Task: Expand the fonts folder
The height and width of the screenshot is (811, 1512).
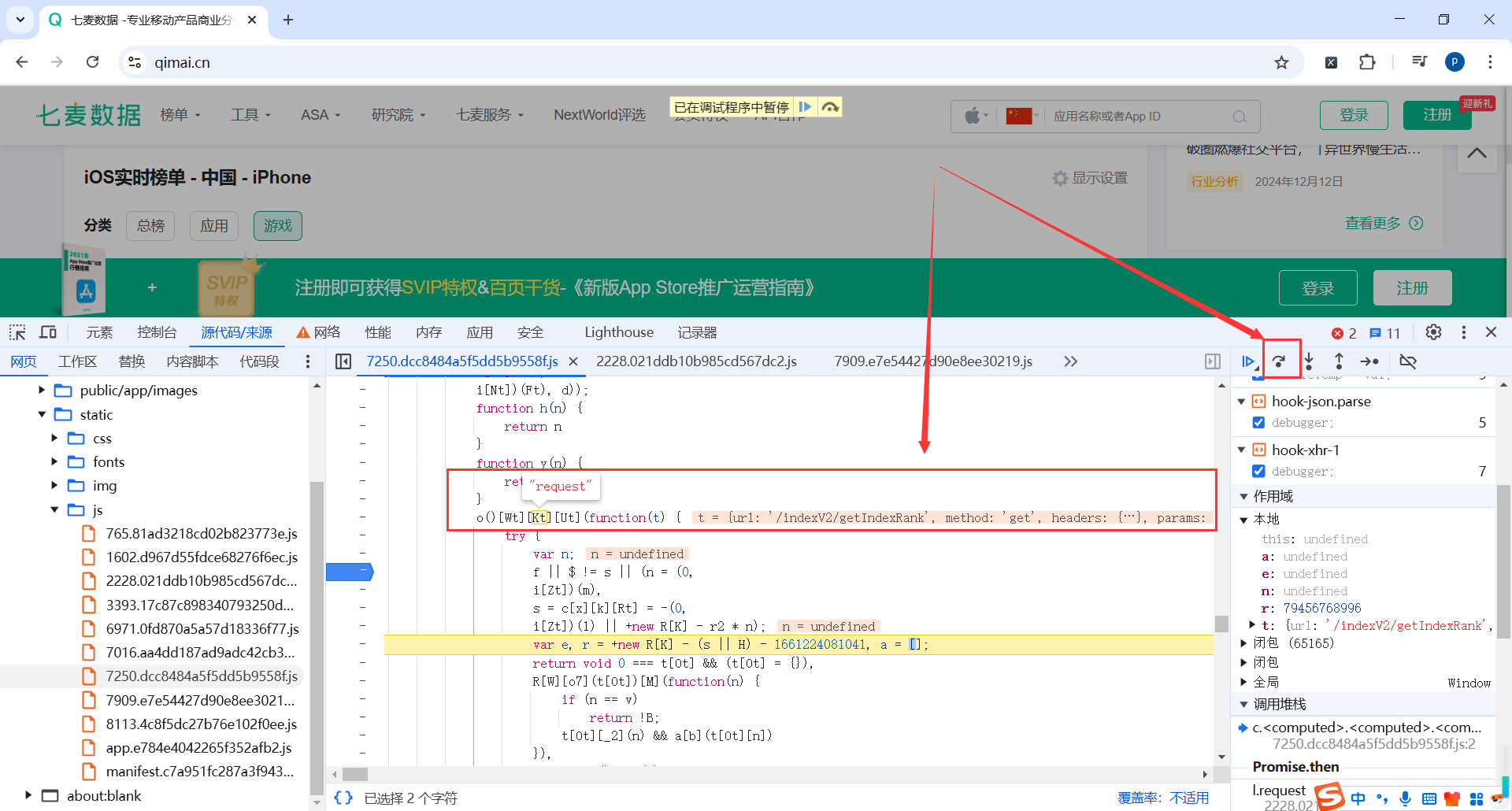Action: click(54, 462)
